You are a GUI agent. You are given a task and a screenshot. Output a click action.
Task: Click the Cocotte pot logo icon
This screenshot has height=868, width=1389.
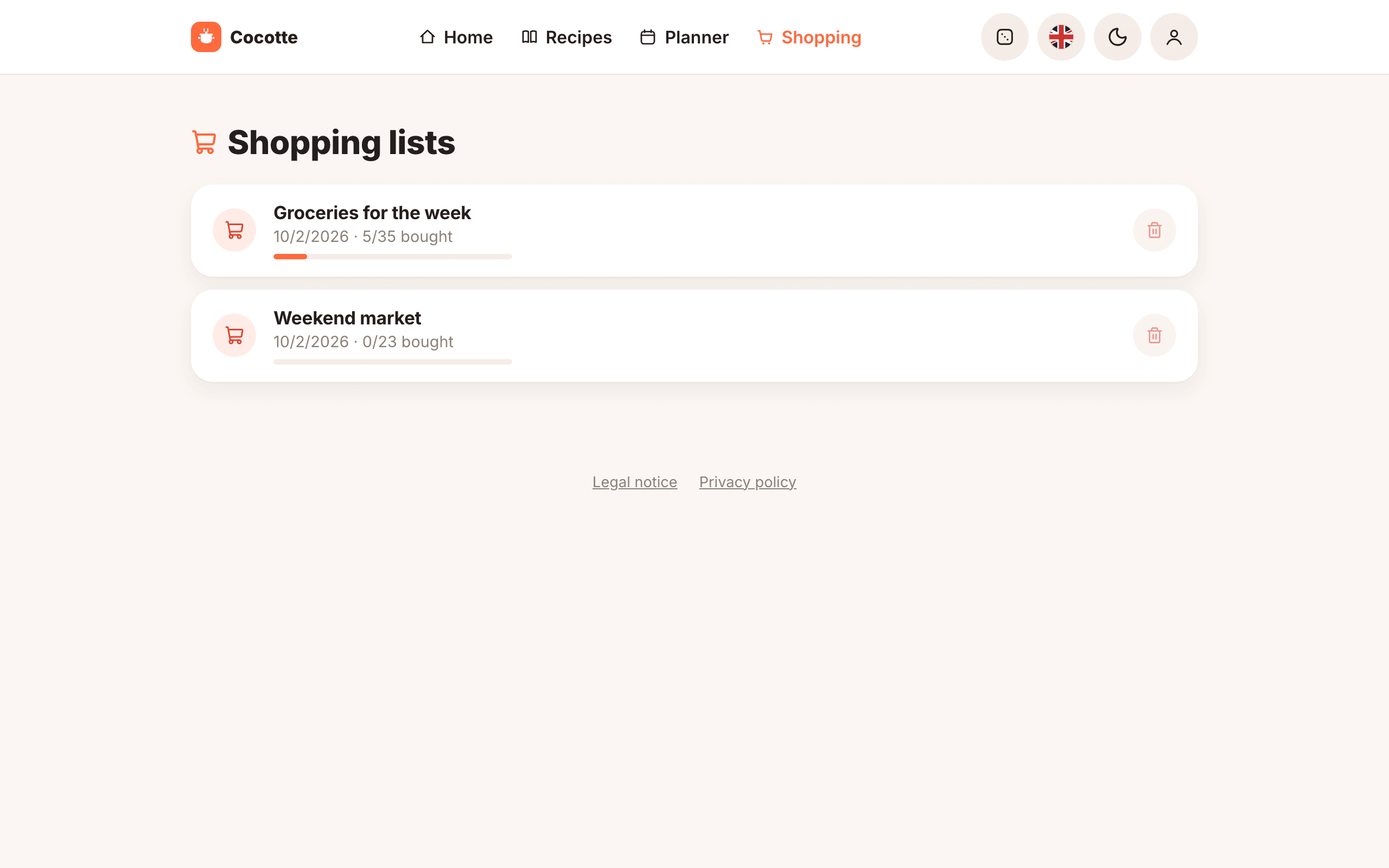click(x=206, y=37)
